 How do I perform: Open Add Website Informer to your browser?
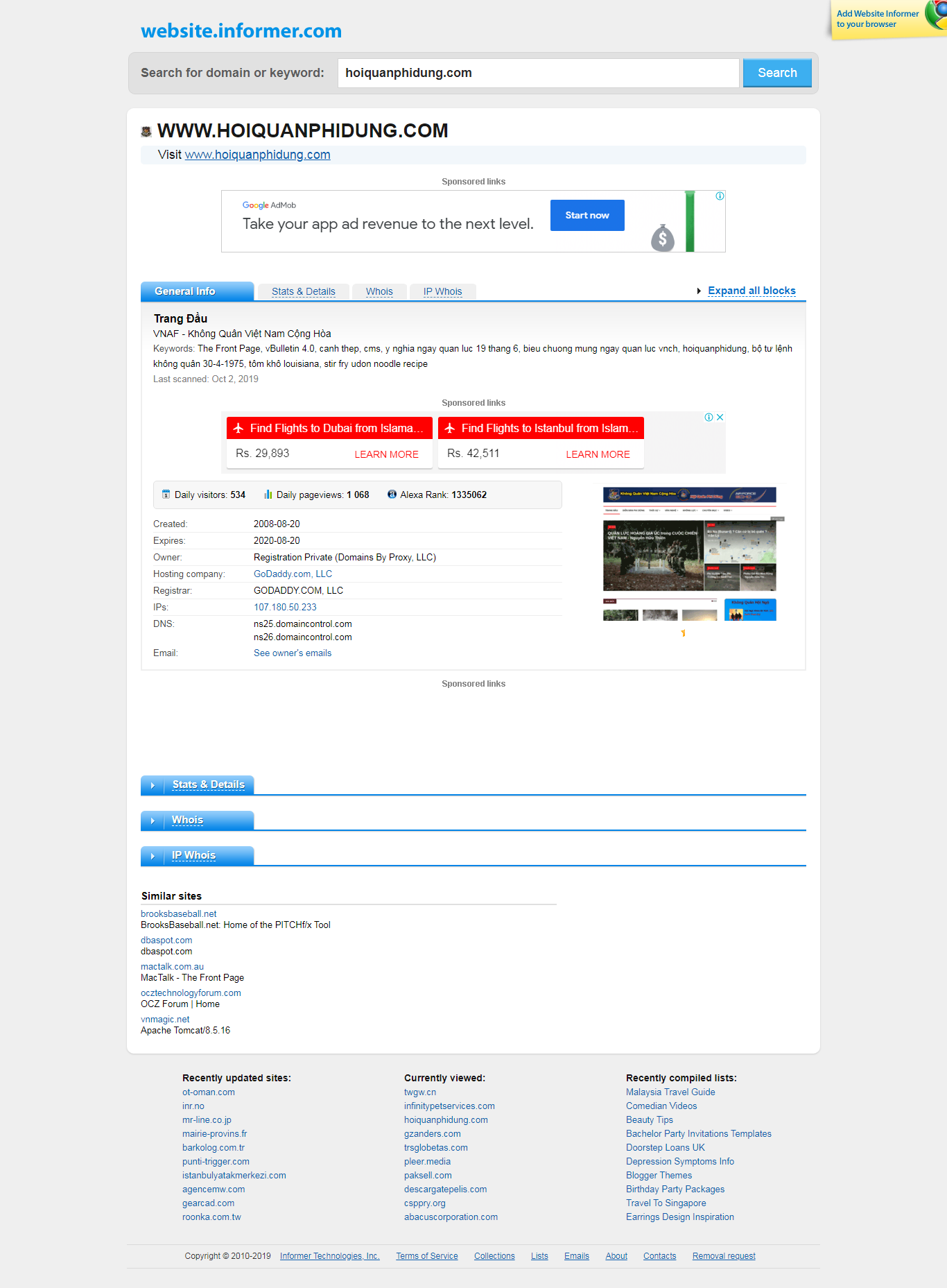(x=878, y=19)
